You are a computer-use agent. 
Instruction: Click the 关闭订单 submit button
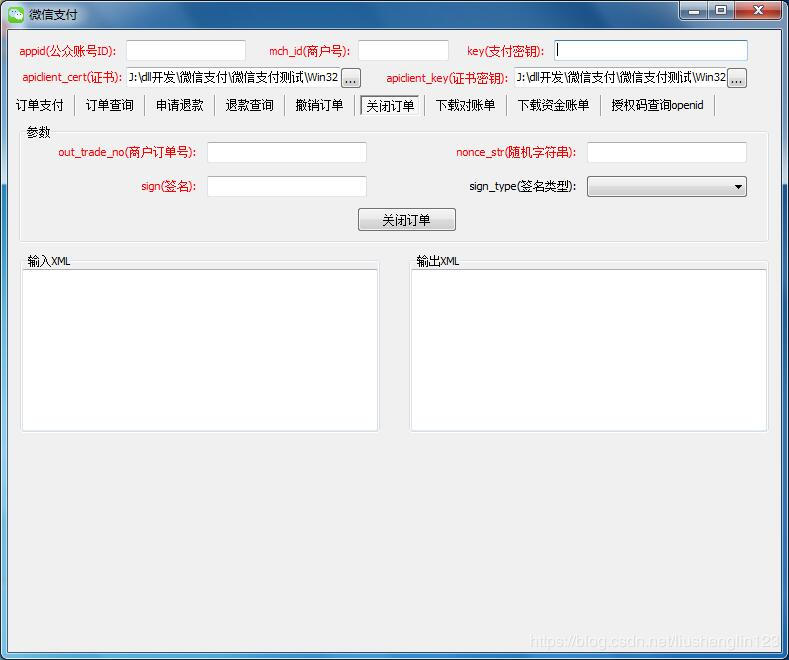pos(407,220)
